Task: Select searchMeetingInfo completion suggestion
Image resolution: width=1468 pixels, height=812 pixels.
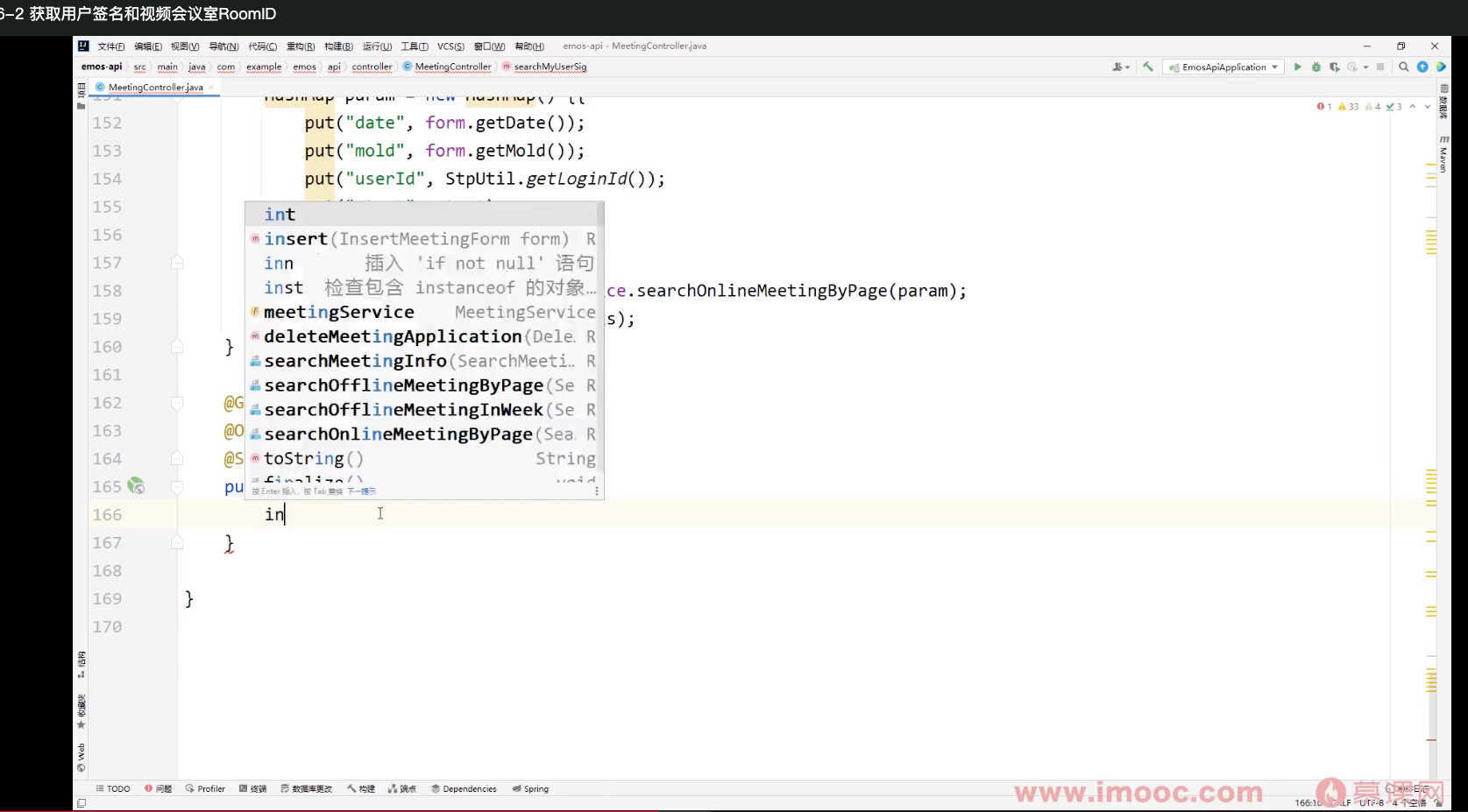Action: (x=422, y=362)
